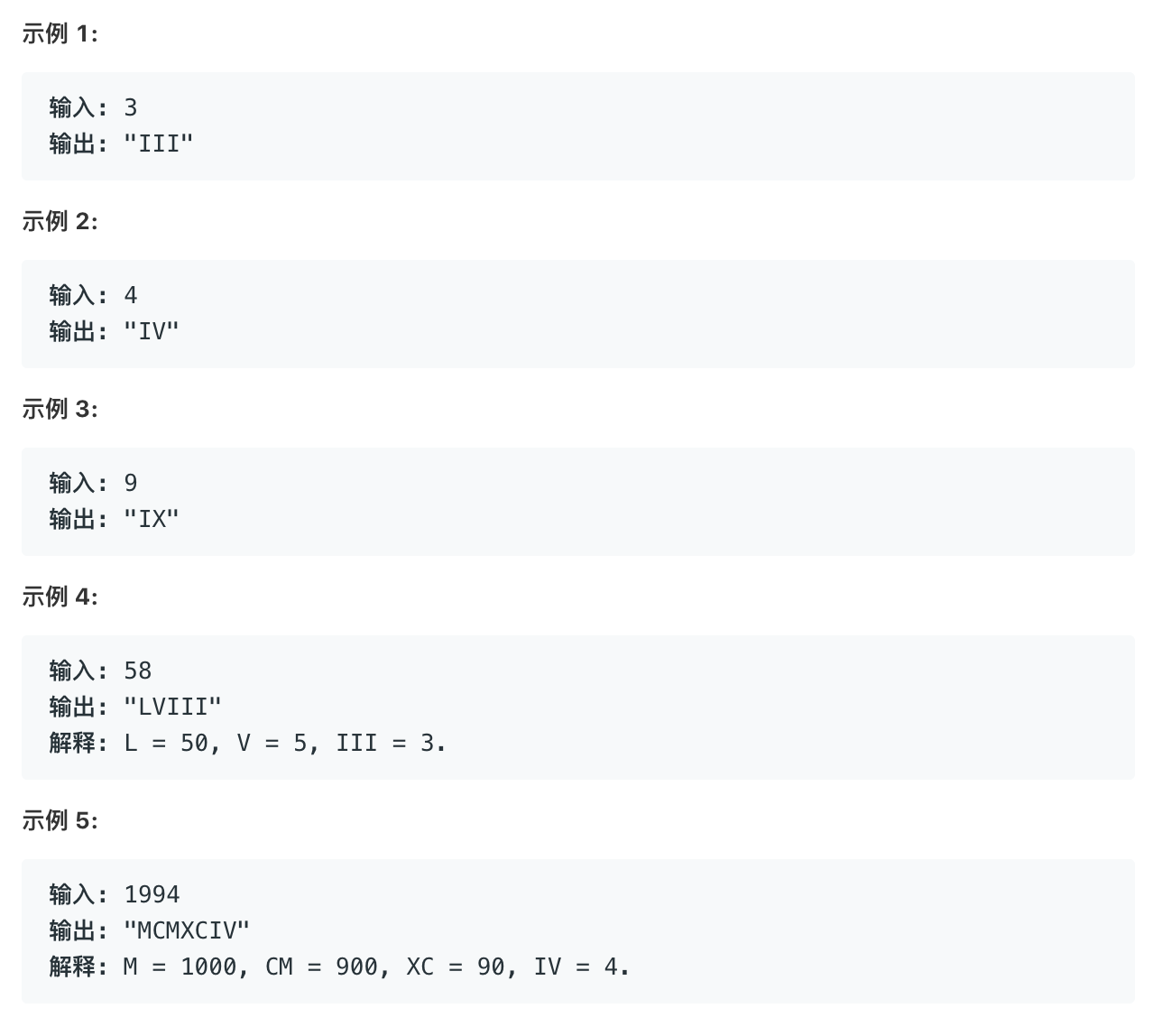Click "M = 1000" in the explanation
The height and width of the screenshot is (1036, 1162).
click(x=180, y=967)
